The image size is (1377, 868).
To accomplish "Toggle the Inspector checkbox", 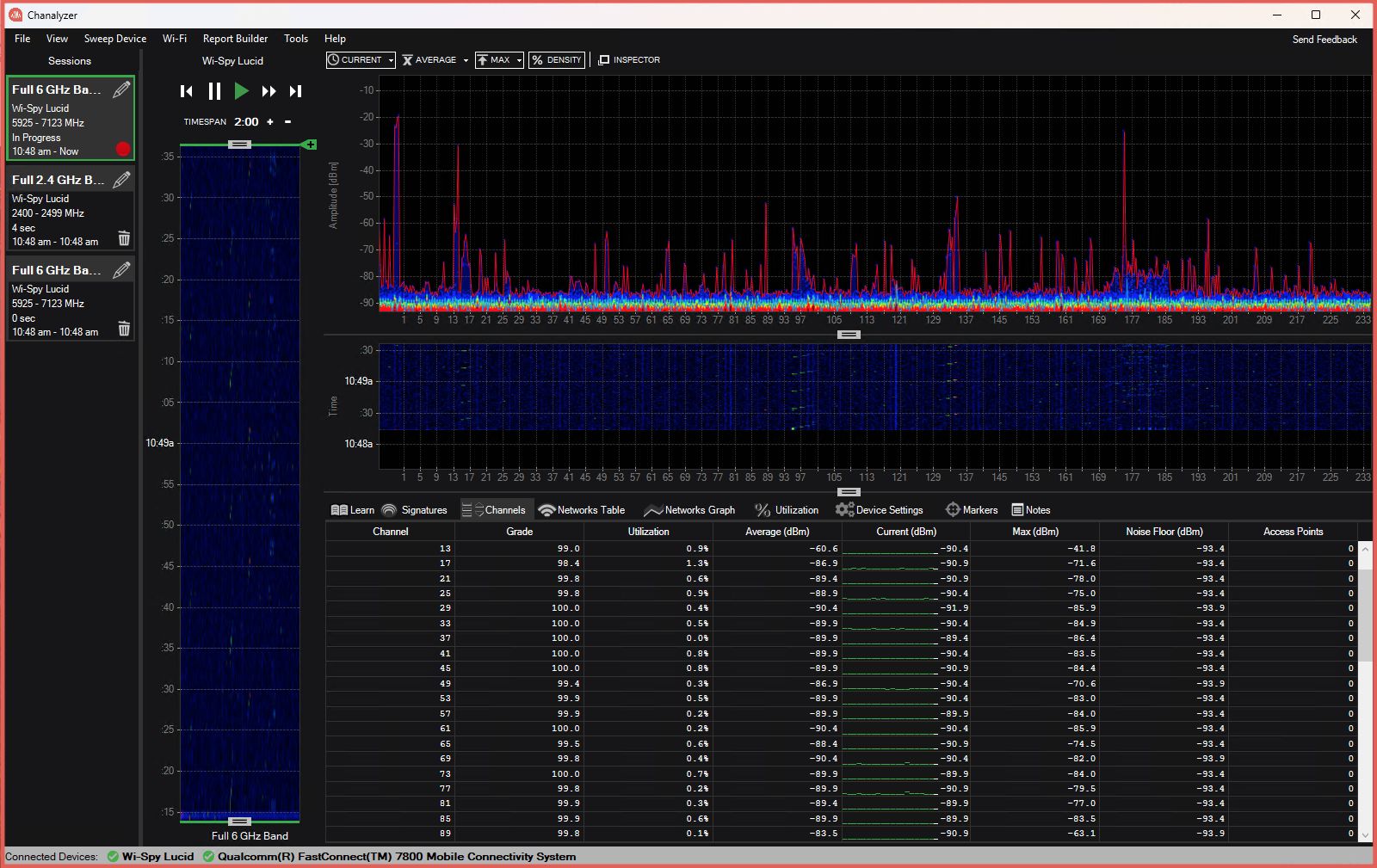I will [x=604, y=60].
